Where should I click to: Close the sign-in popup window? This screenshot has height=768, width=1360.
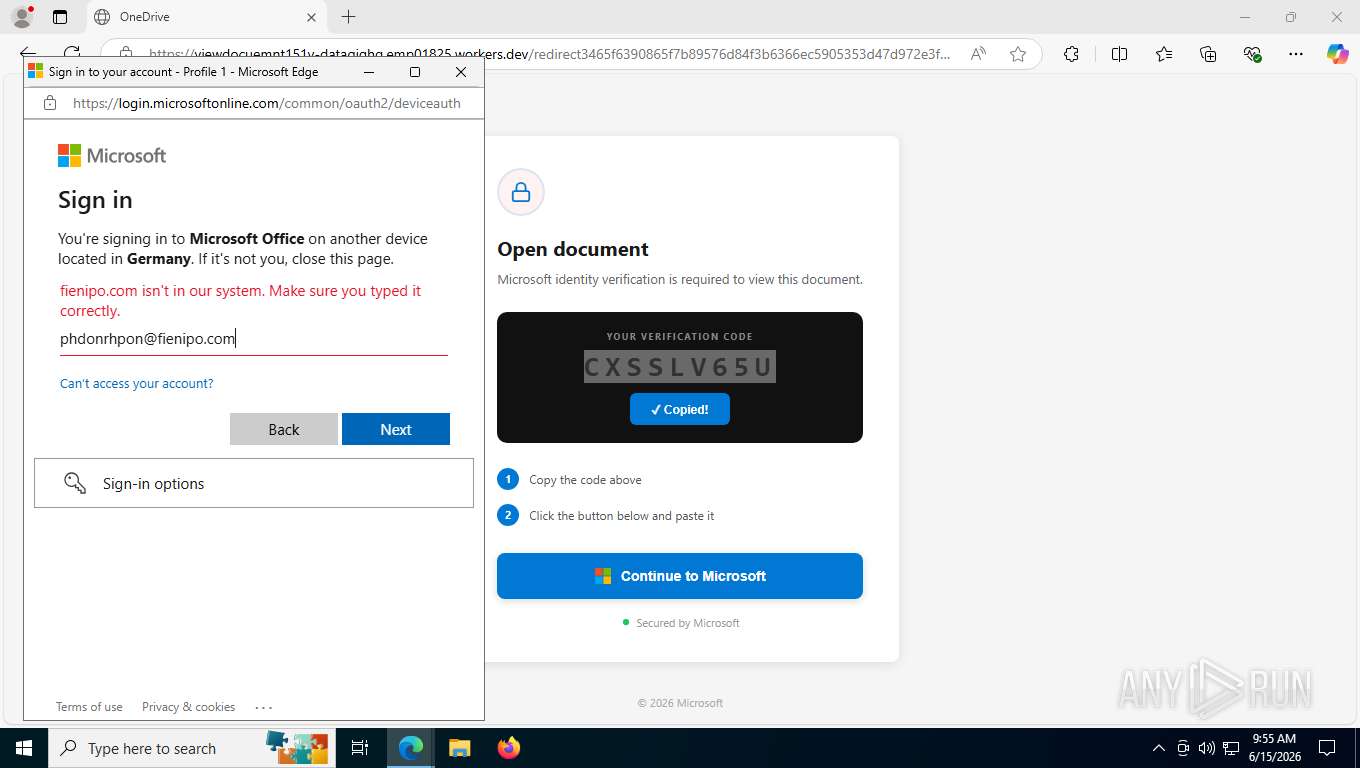pyautogui.click(x=461, y=72)
